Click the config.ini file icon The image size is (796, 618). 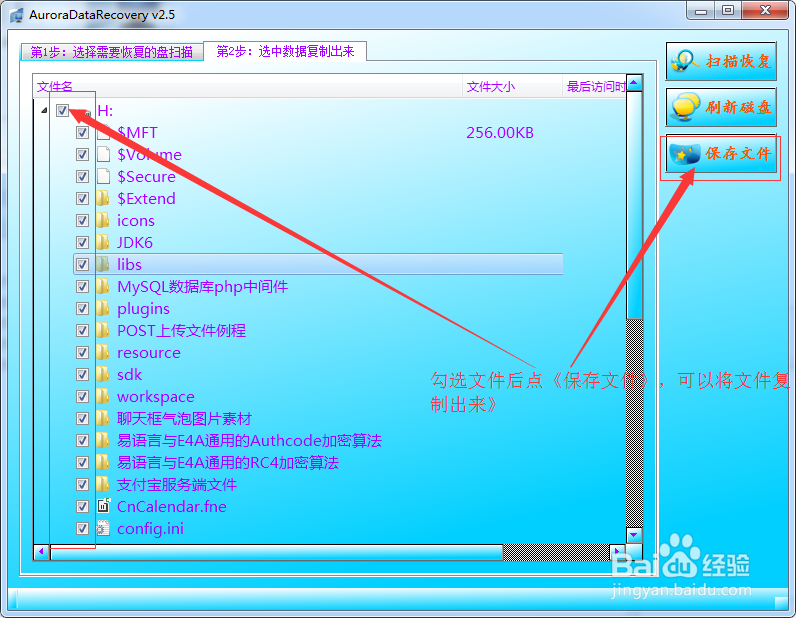(104, 528)
